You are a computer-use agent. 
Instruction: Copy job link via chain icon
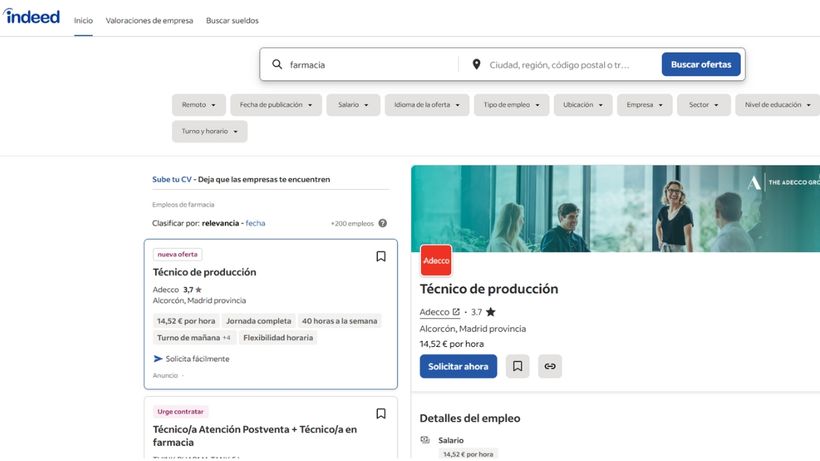550,366
